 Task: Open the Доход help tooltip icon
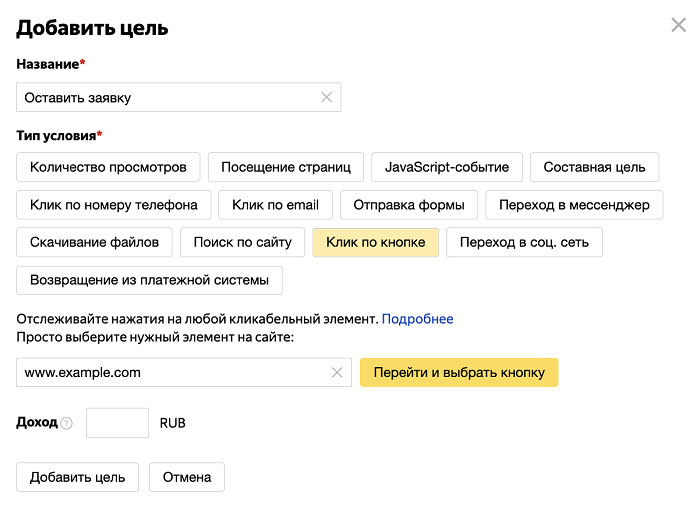click(67, 423)
